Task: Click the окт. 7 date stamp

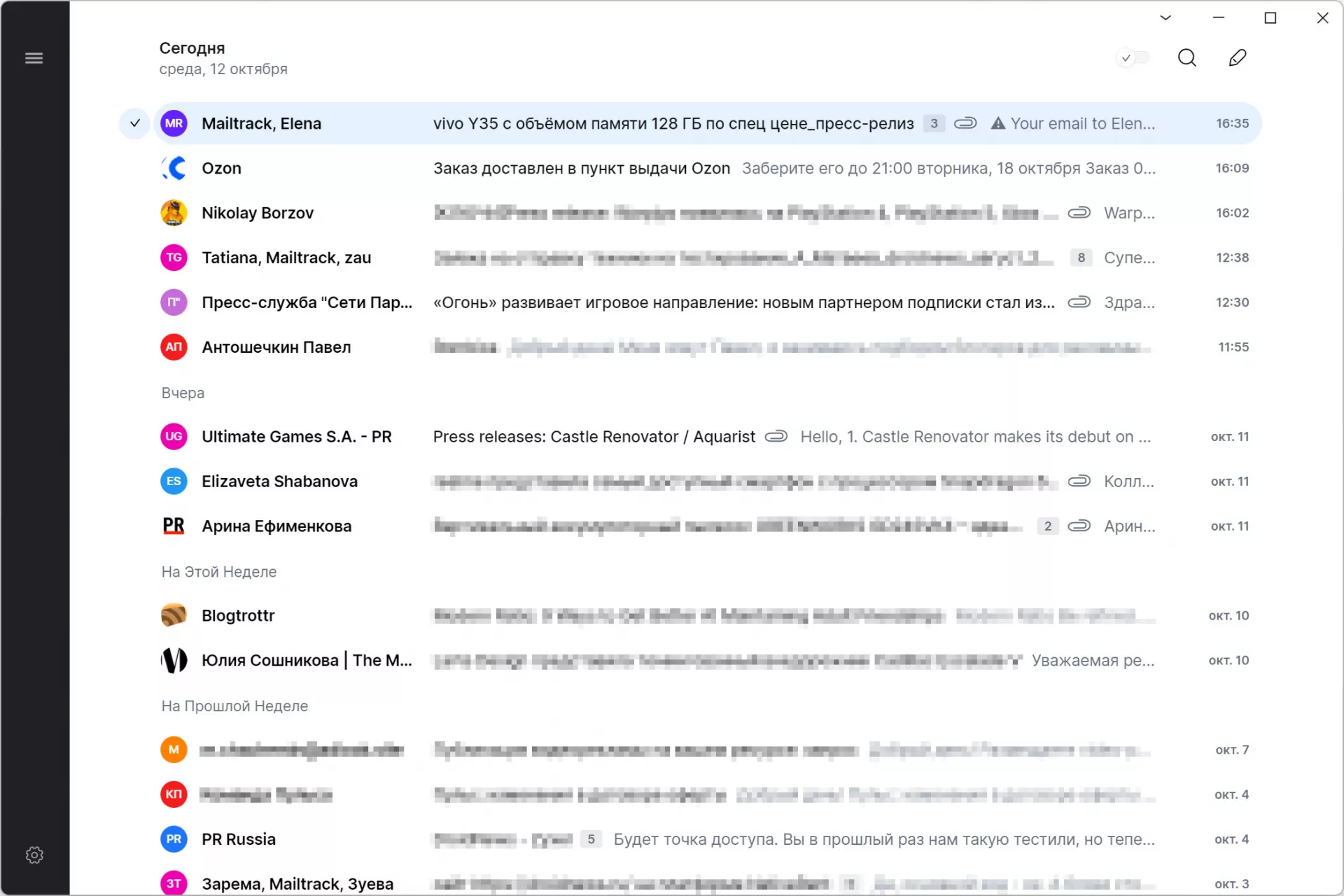Action: point(1232,750)
